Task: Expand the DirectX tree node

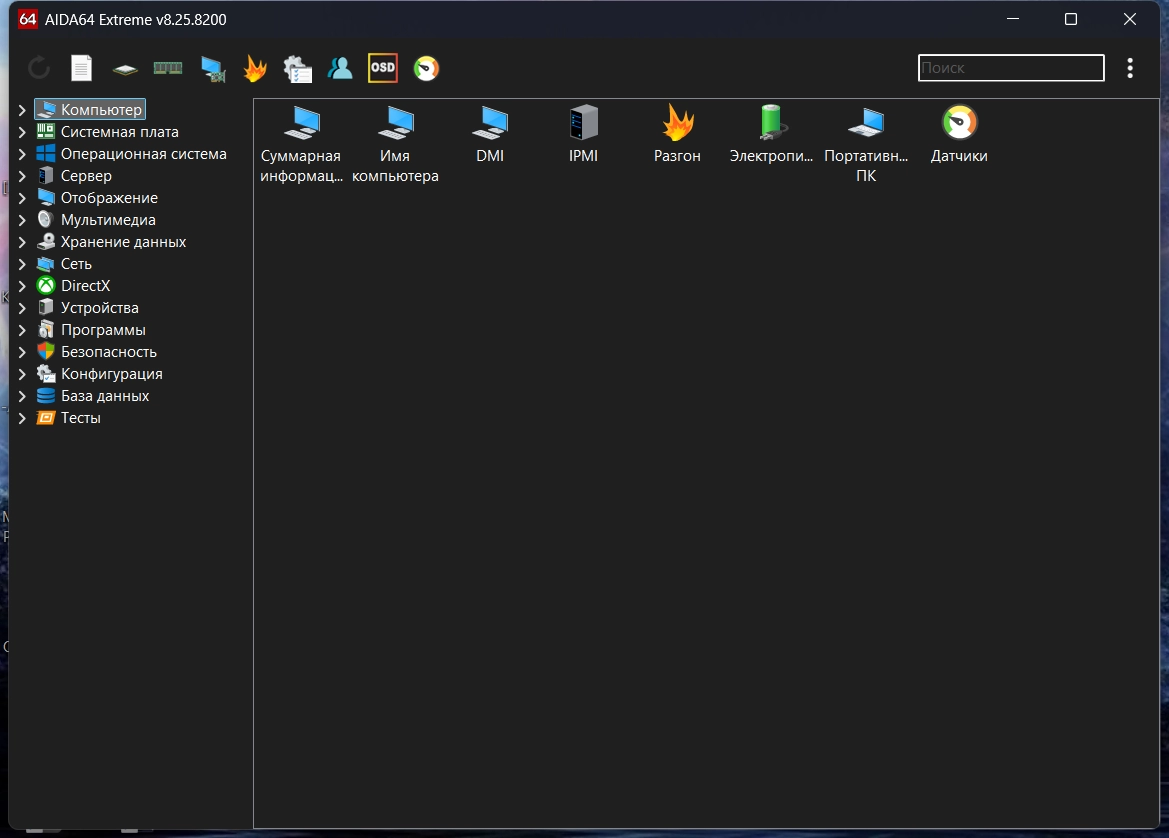Action: [22, 286]
